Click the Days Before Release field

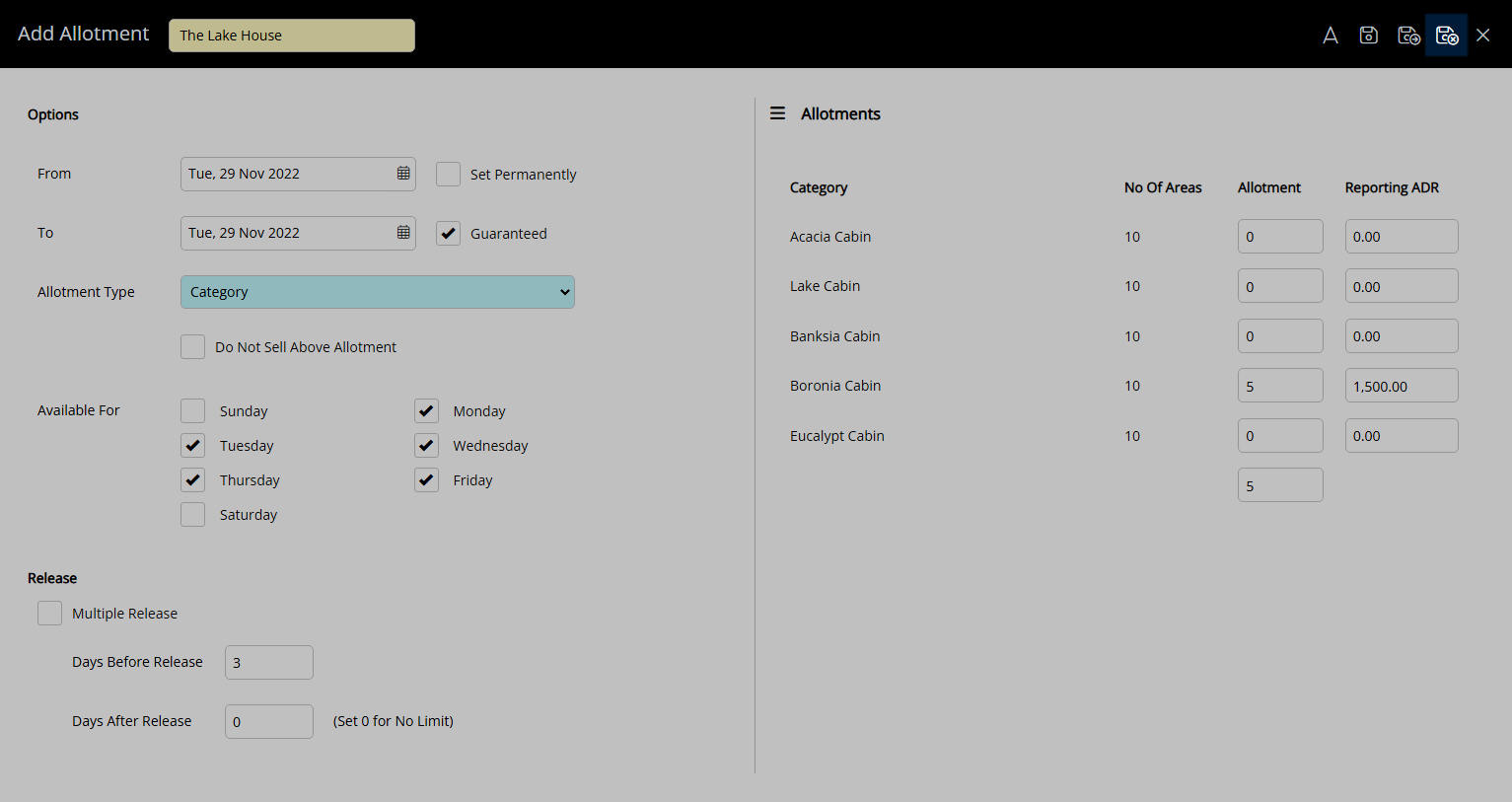click(269, 663)
